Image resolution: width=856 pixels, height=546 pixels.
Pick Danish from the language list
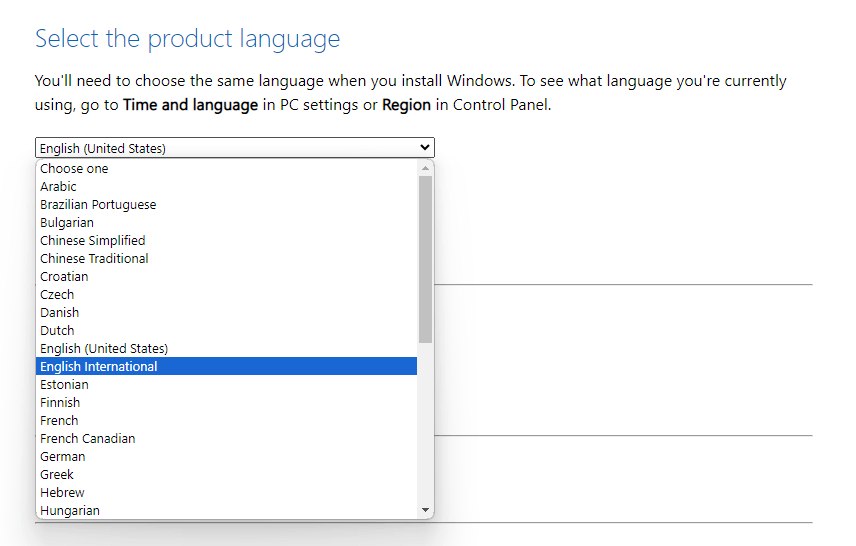(x=227, y=313)
